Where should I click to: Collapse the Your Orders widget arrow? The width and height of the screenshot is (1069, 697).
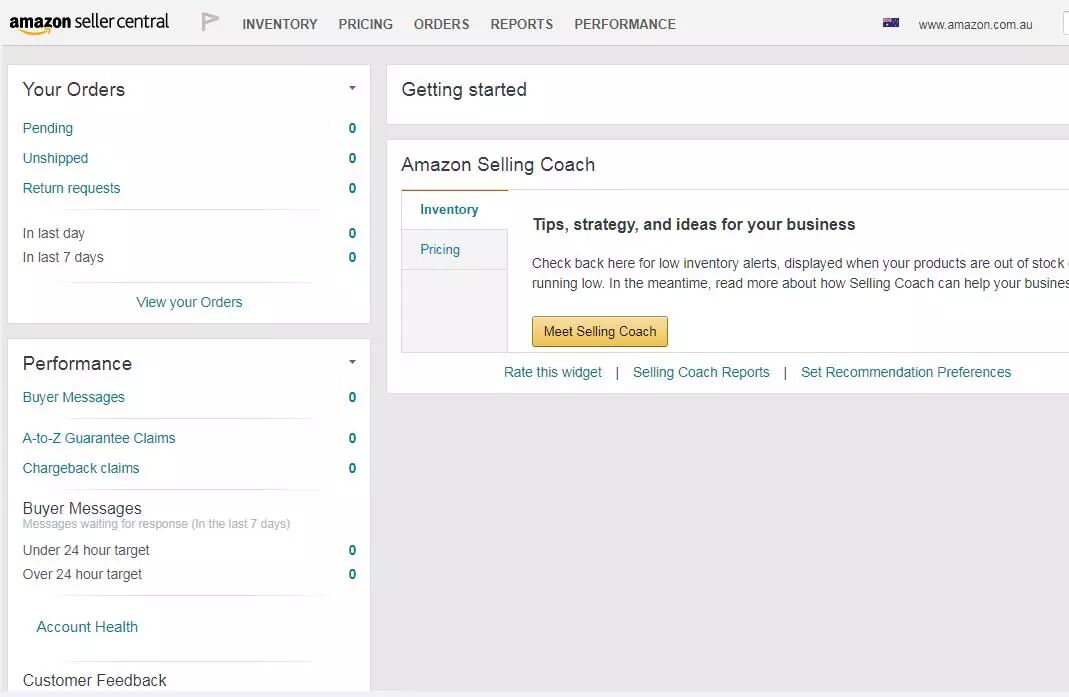[352, 88]
